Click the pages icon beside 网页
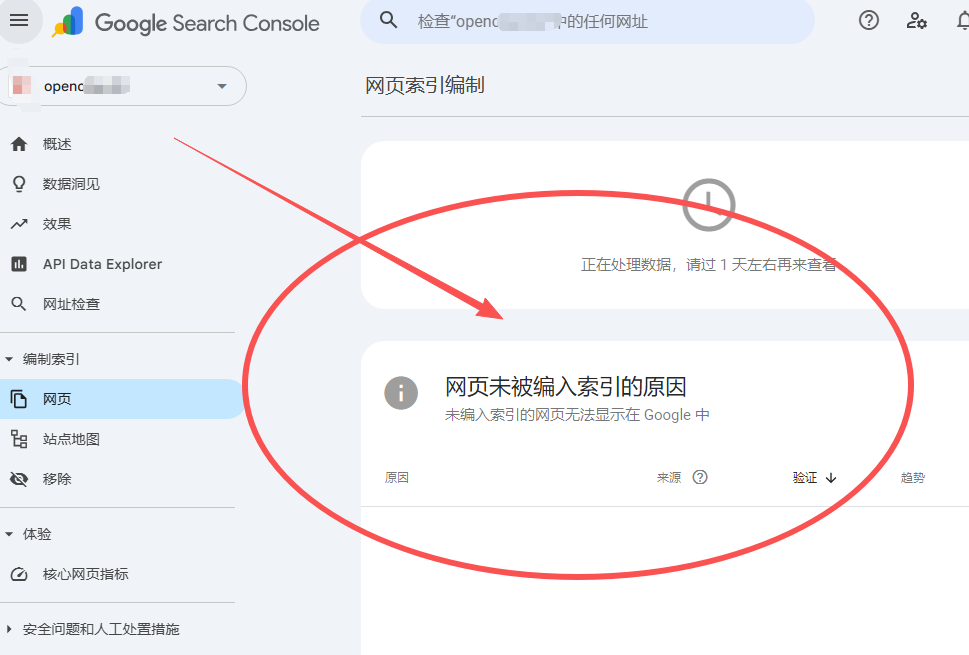 tap(19, 399)
